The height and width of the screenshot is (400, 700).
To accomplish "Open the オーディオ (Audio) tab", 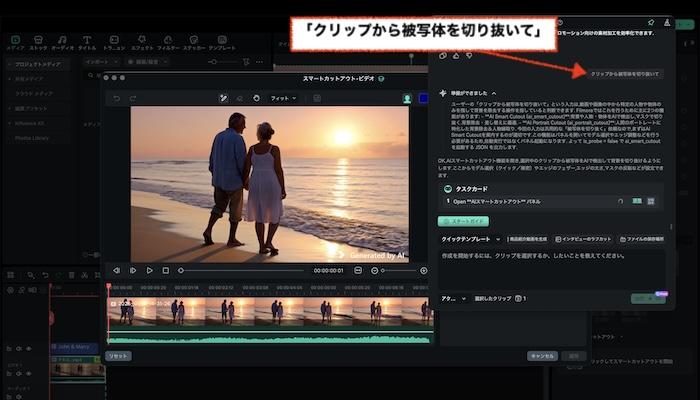I will click(62, 43).
